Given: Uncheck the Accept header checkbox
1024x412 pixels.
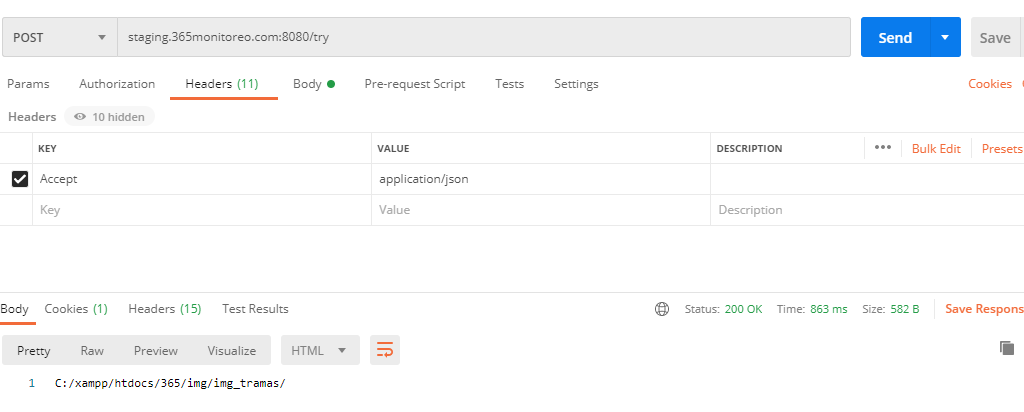Looking at the screenshot, I should (19, 179).
